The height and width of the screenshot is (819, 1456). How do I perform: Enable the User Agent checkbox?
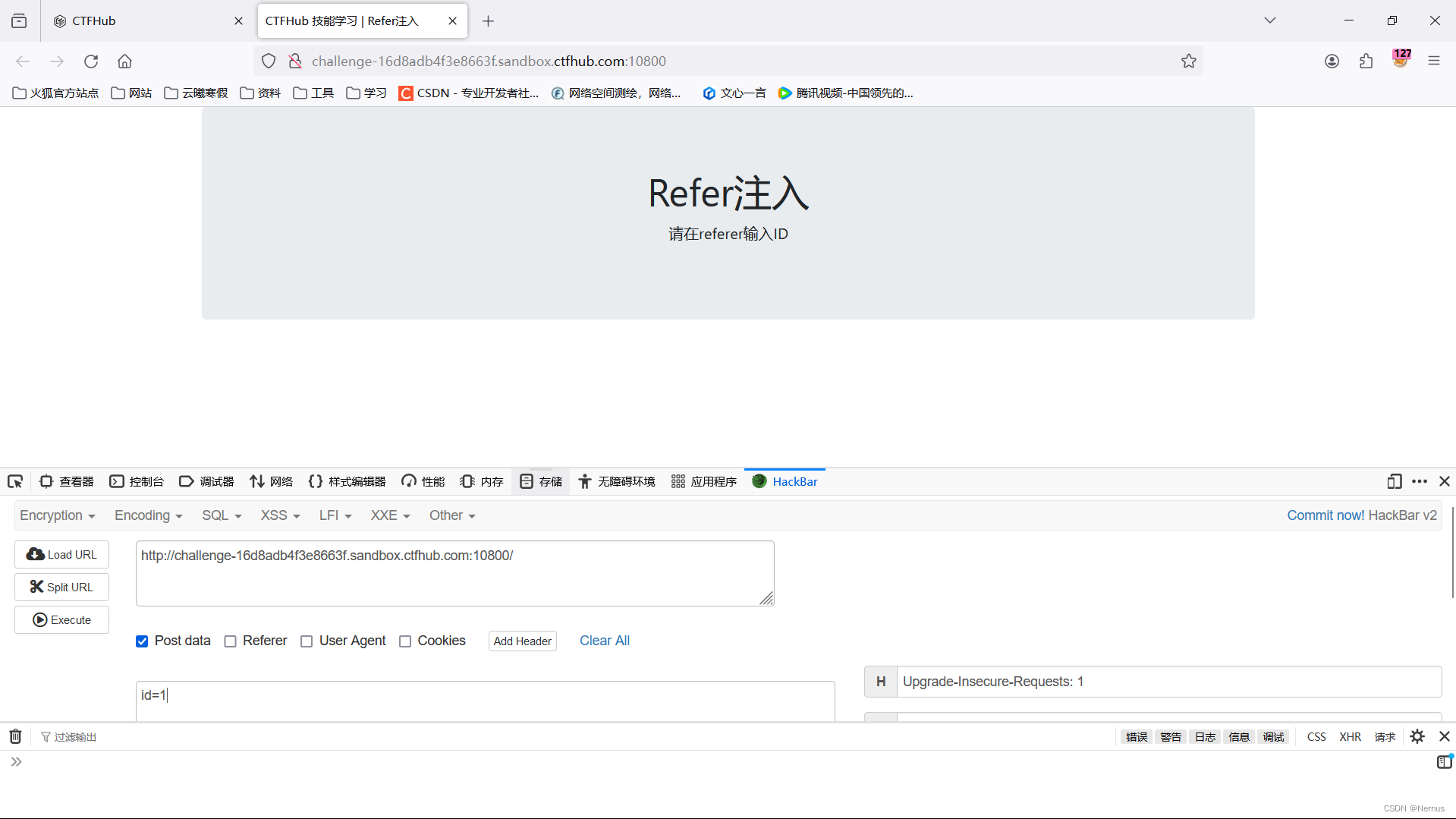[x=307, y=641]
